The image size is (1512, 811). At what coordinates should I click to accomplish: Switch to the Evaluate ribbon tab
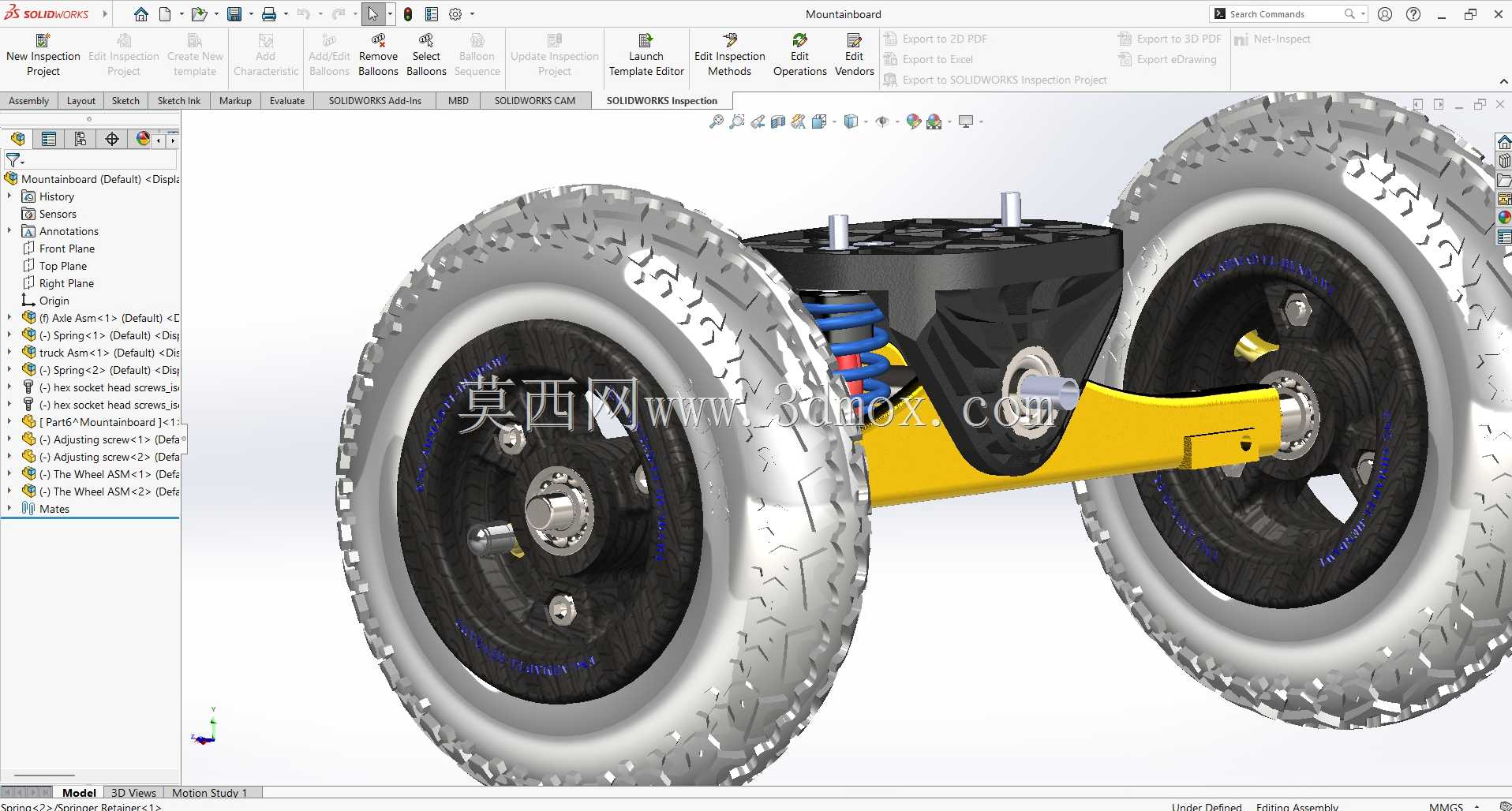pos(287,101)
